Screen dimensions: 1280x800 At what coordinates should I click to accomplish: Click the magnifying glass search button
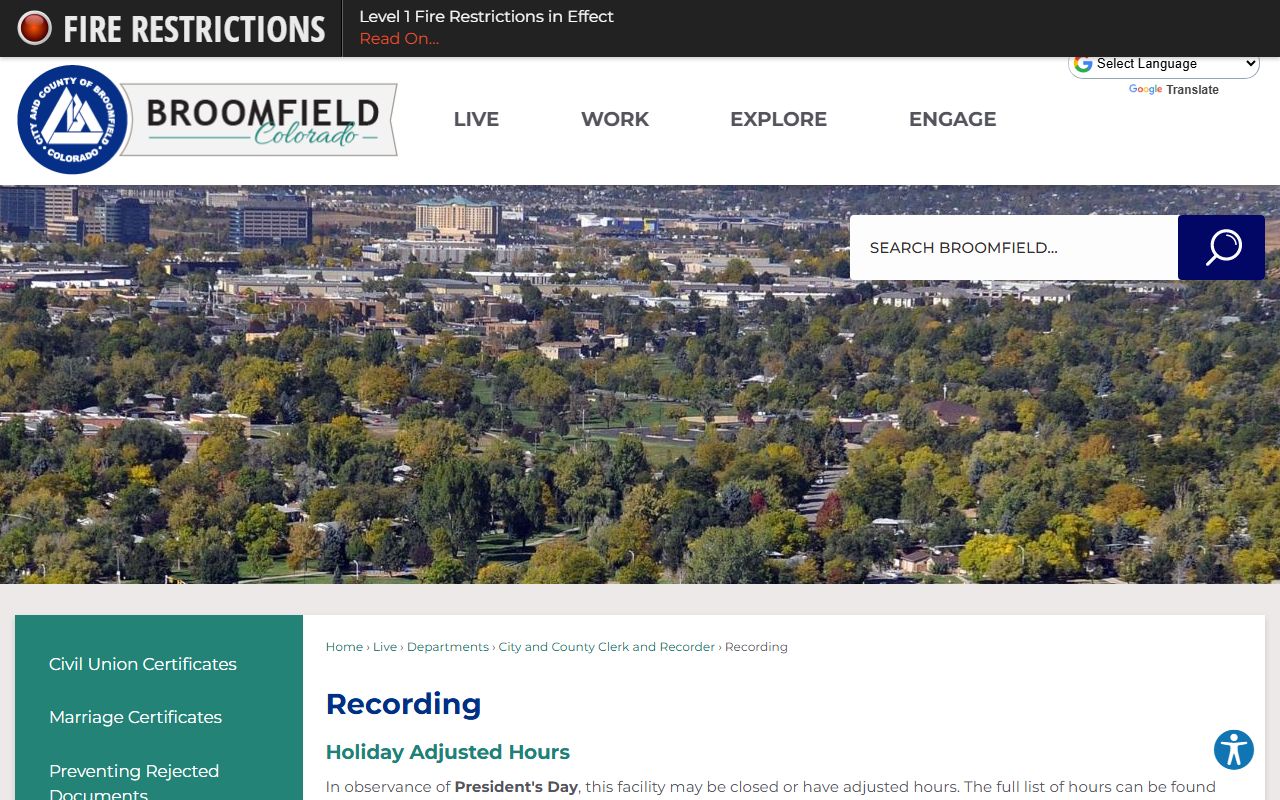click(1221, 247)
